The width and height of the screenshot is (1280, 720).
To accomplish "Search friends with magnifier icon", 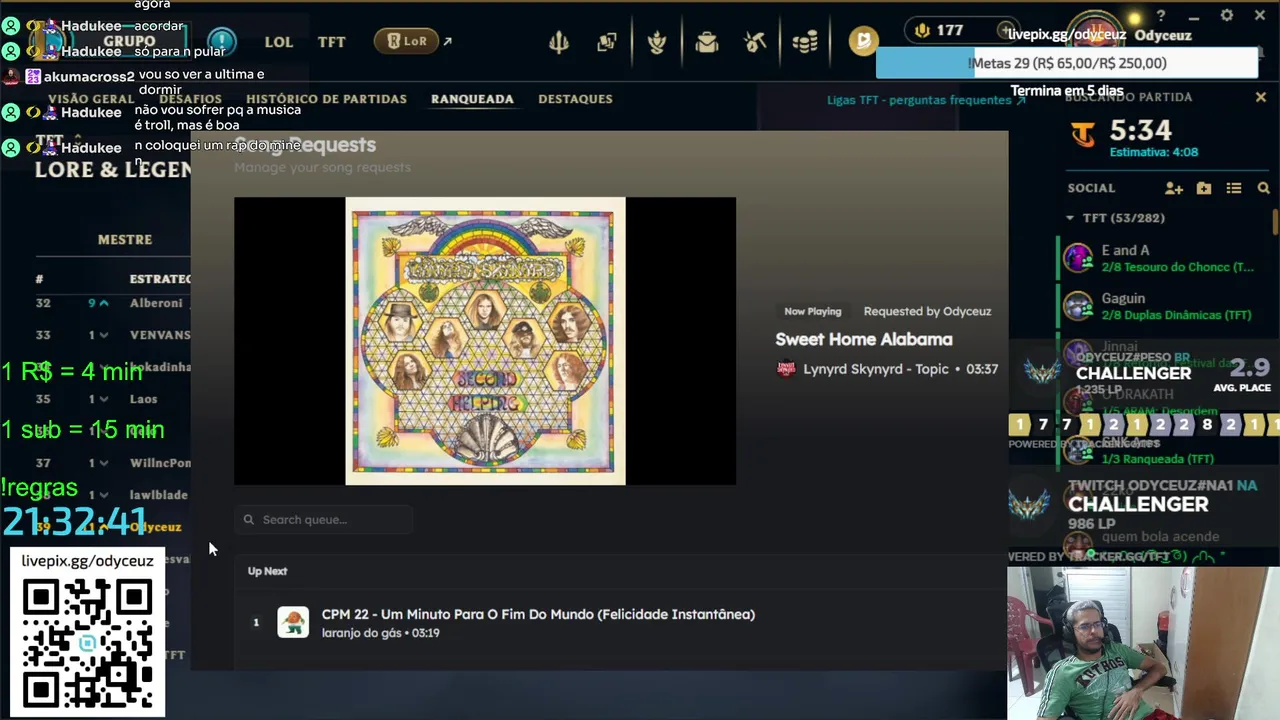I will click(x=1264, y=188).
